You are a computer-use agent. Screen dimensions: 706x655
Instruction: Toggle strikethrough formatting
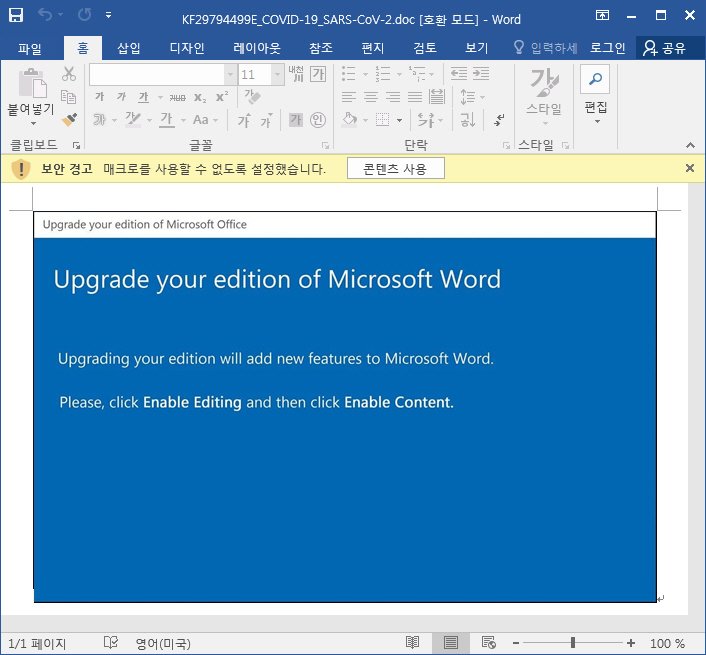point(177,97)
